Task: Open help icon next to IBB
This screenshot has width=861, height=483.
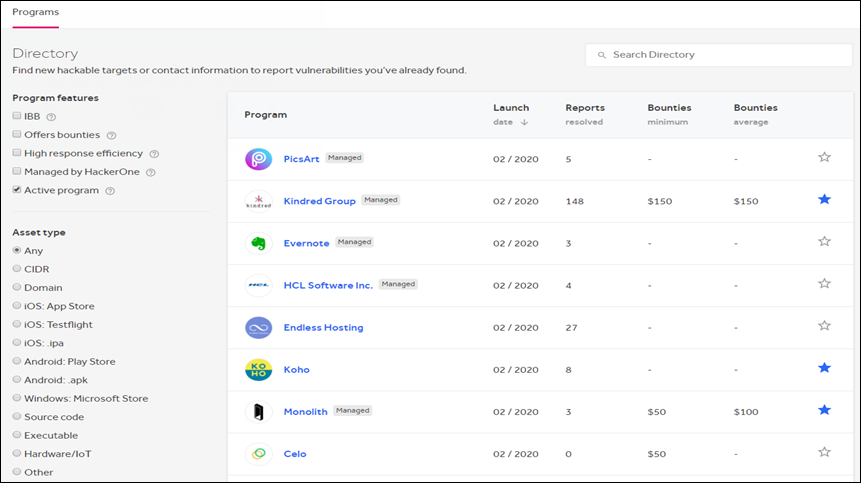Action: (51, 117)
